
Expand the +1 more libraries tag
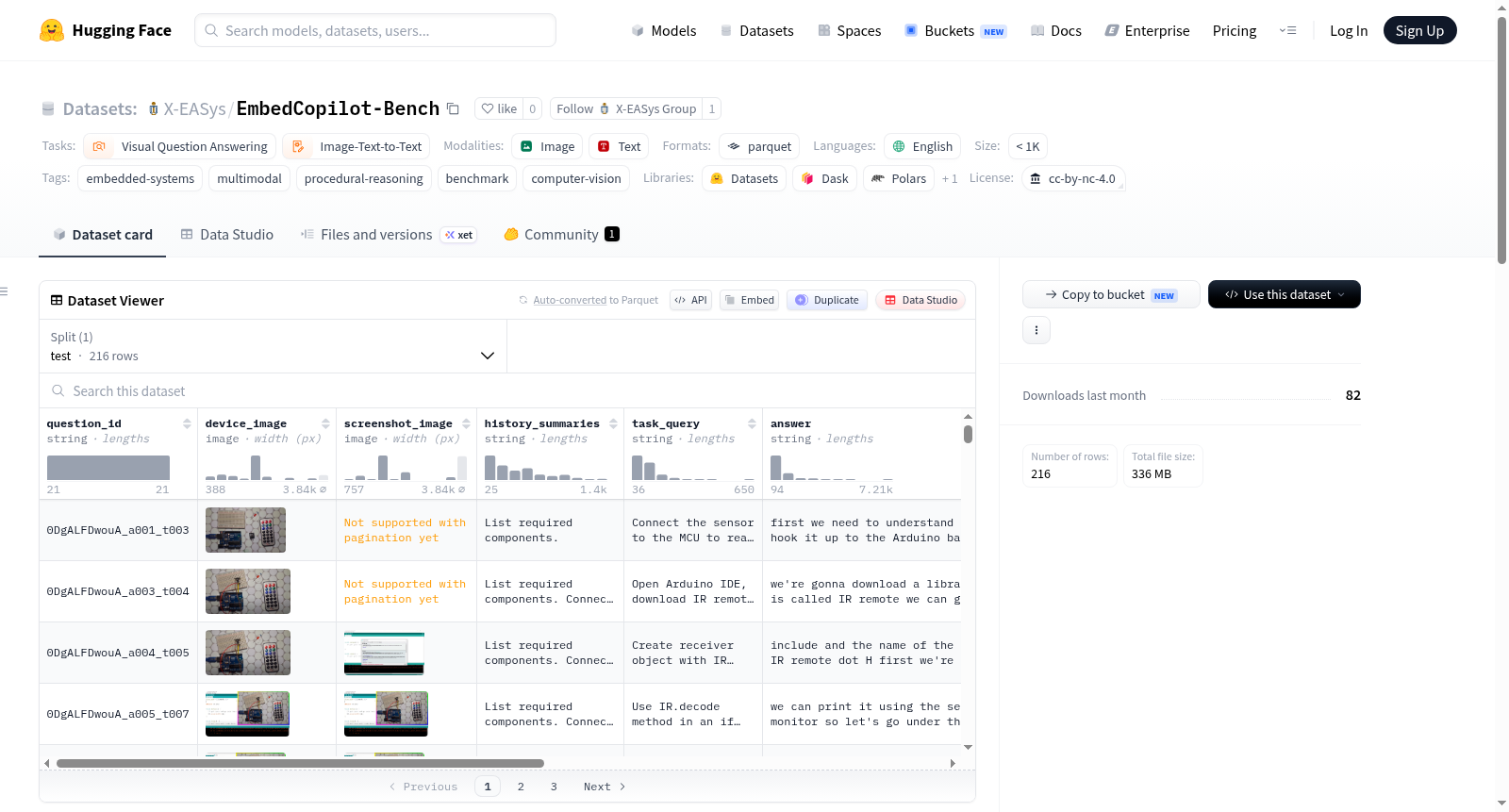tap(949, 178)
